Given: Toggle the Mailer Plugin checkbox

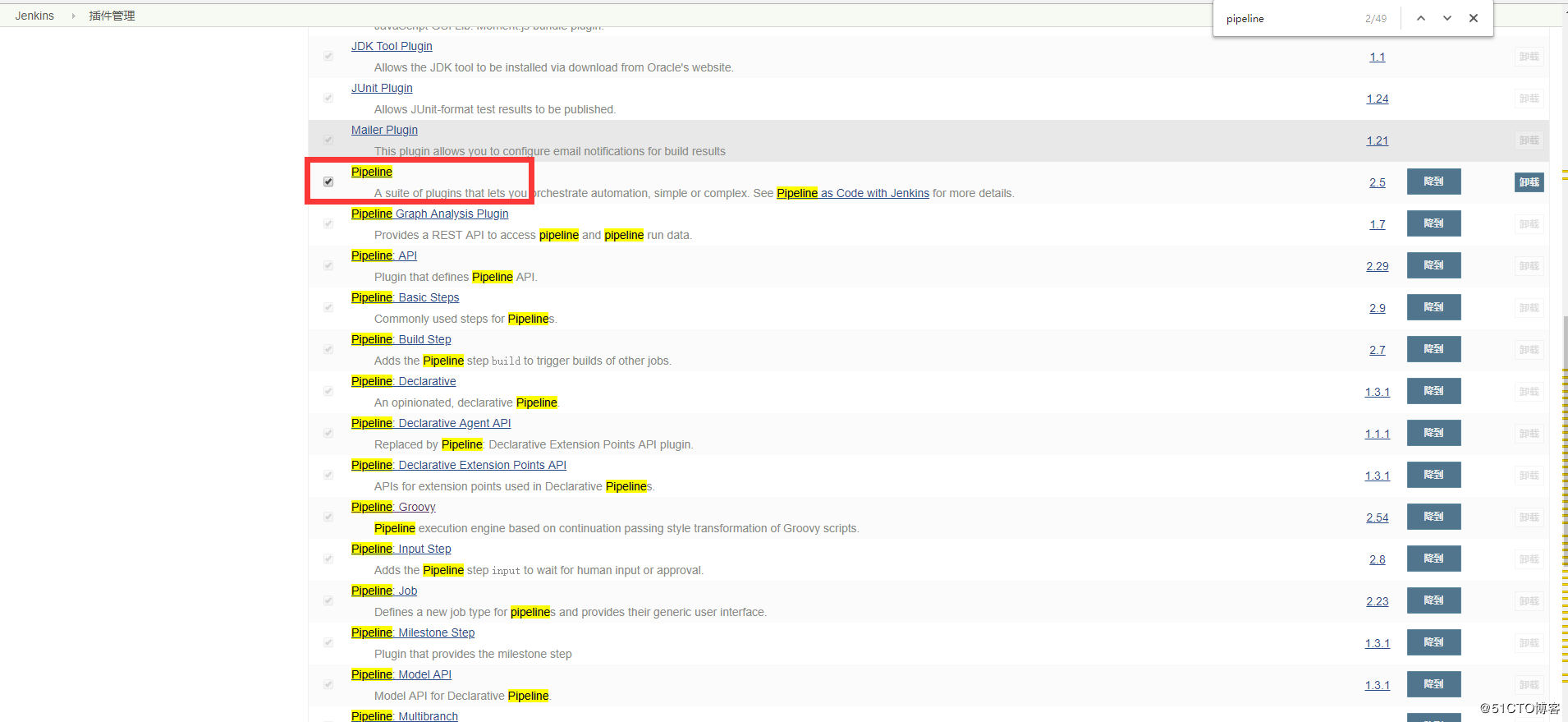Looking at the screenshot, I should (x=328, y=140).
